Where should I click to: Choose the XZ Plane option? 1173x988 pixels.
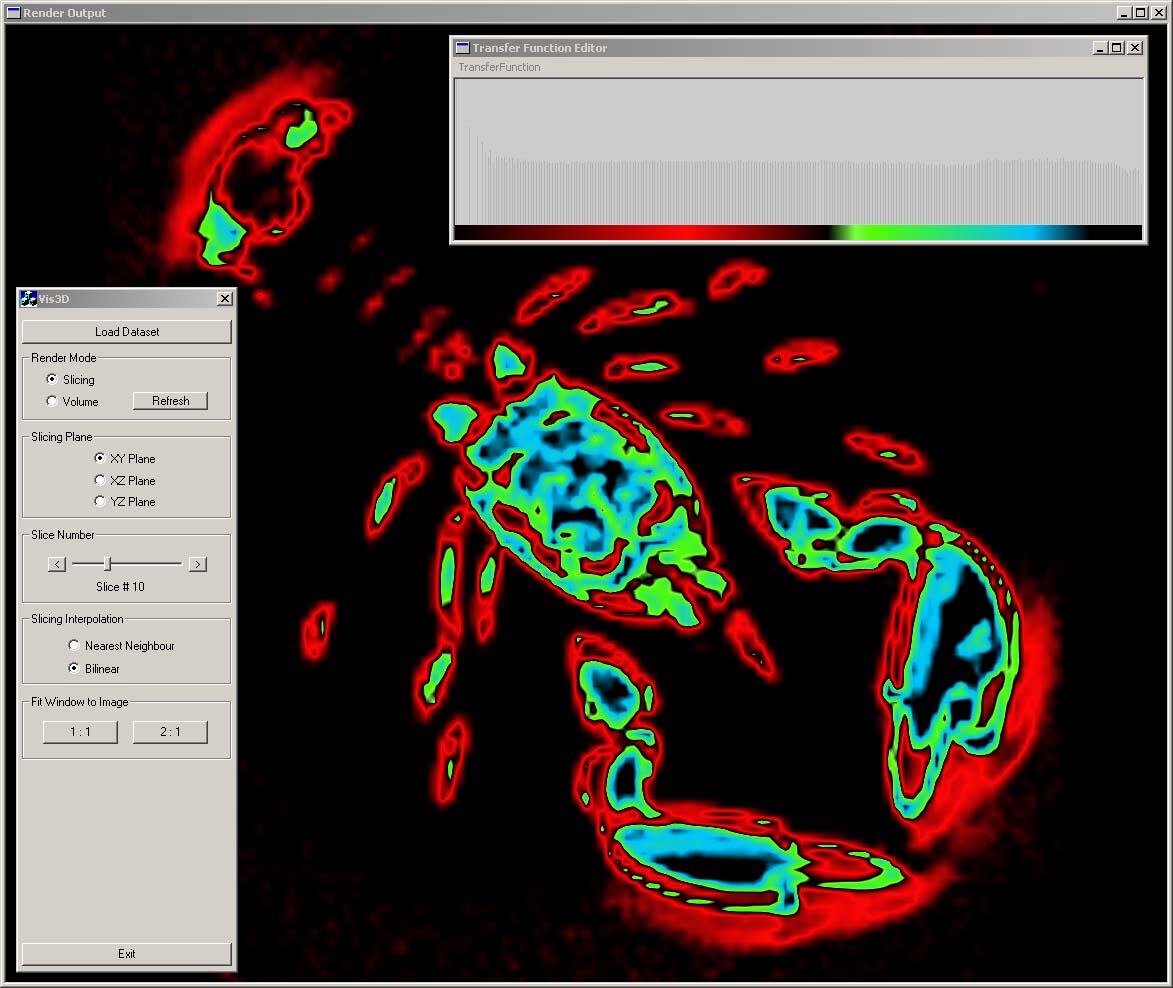point(100,480)
